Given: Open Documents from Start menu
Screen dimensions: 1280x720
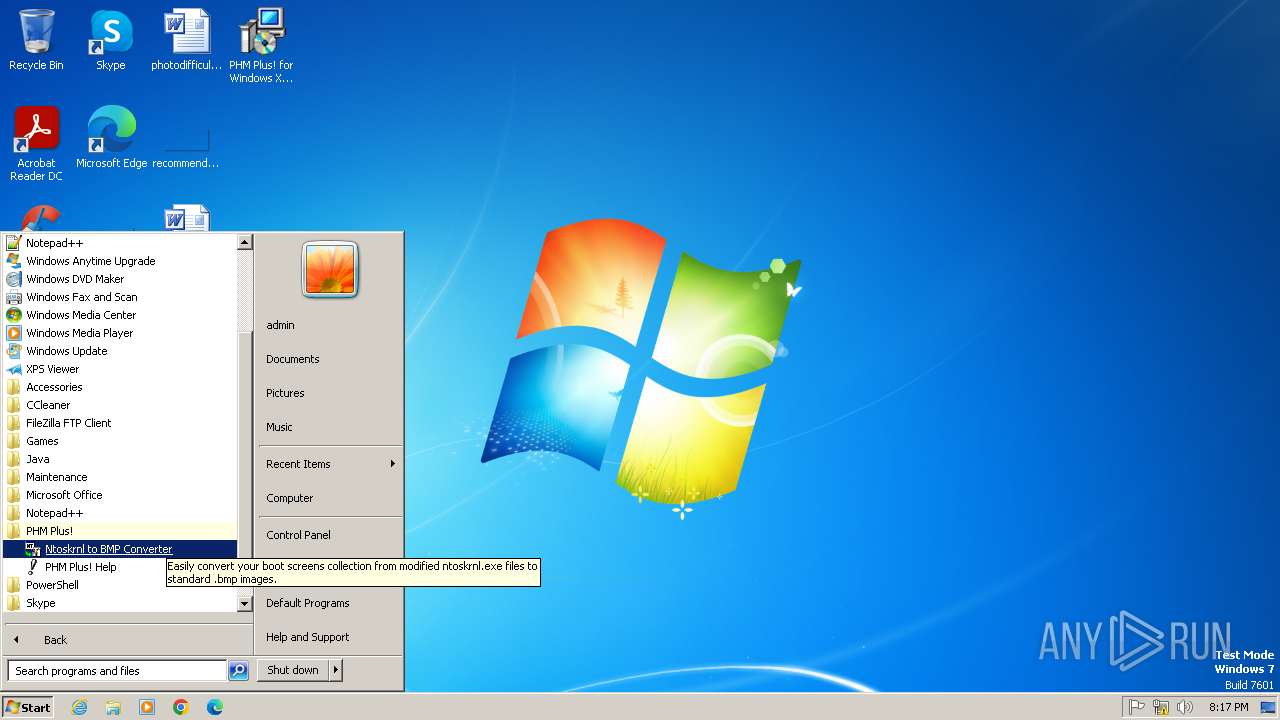Looking at the screenshot, I should (x=330, y=359).
